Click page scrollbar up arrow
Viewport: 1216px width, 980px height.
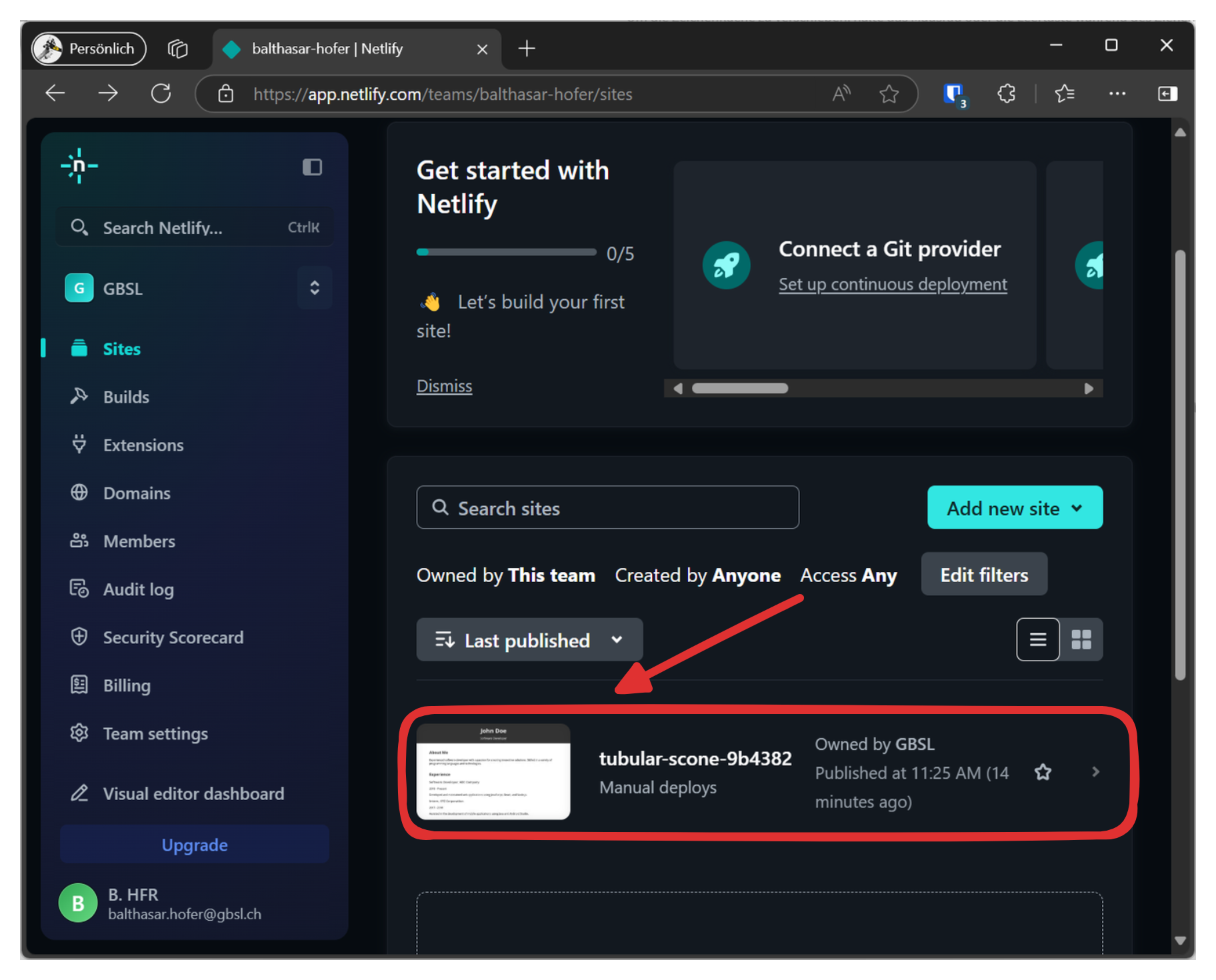pyautogui.click(x=1180, y=132)
